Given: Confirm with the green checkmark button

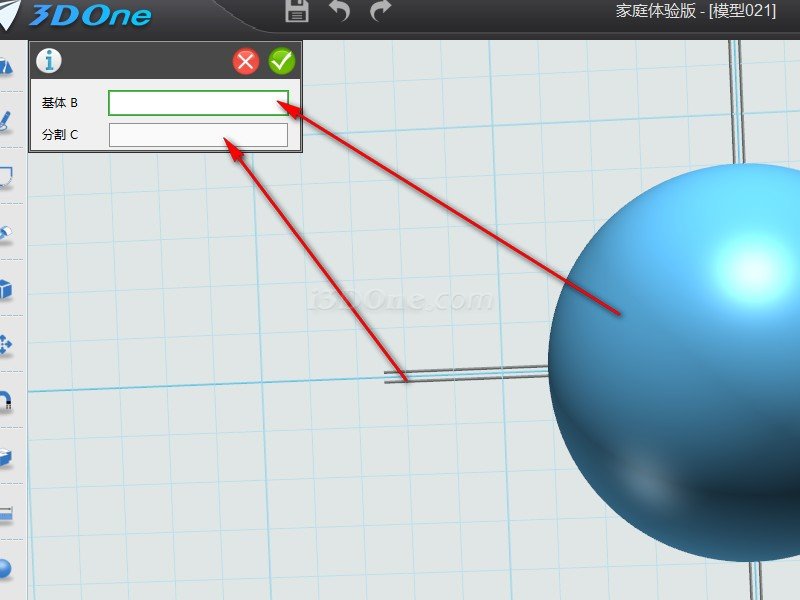Looking at the screenshot, I should click(282, 62).
